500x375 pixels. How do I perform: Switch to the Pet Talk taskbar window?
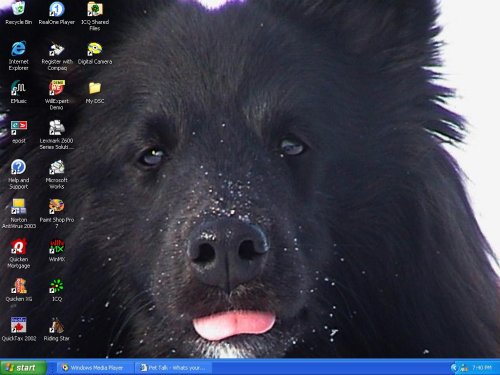(x=173, y=368)
